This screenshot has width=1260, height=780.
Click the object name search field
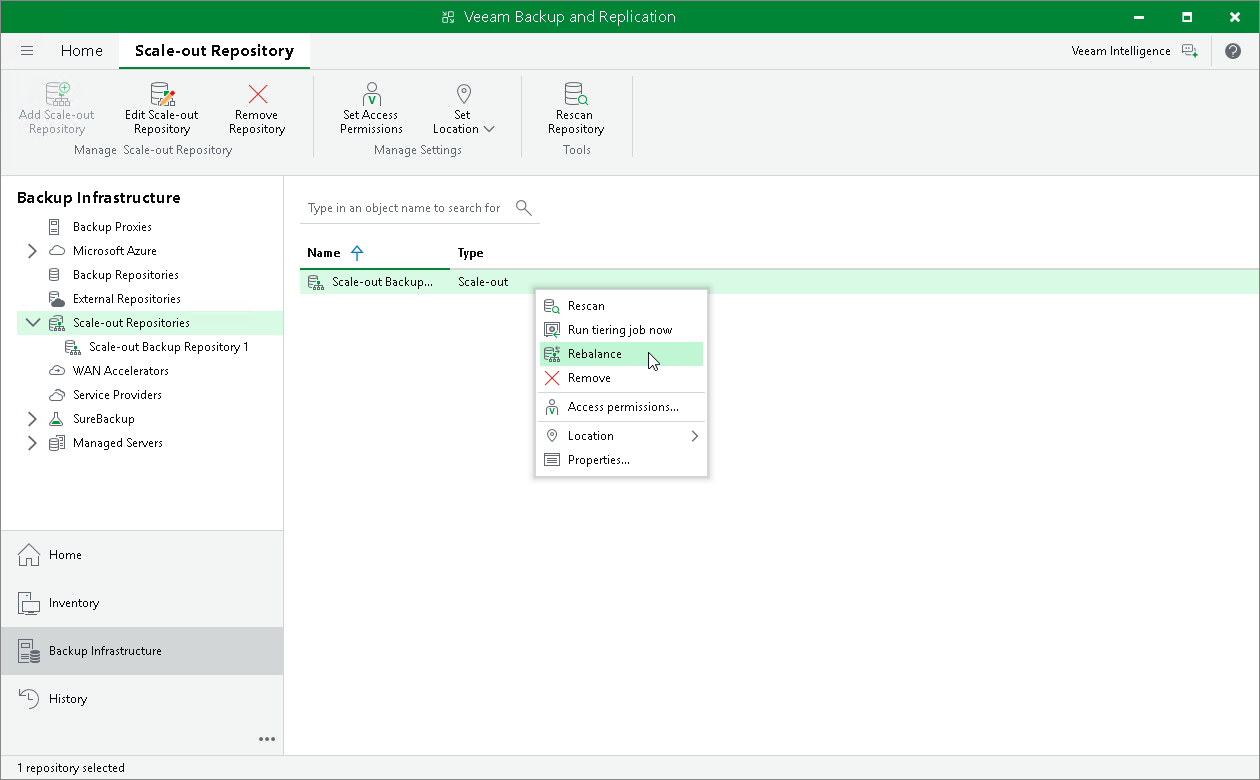coord(405,208)
